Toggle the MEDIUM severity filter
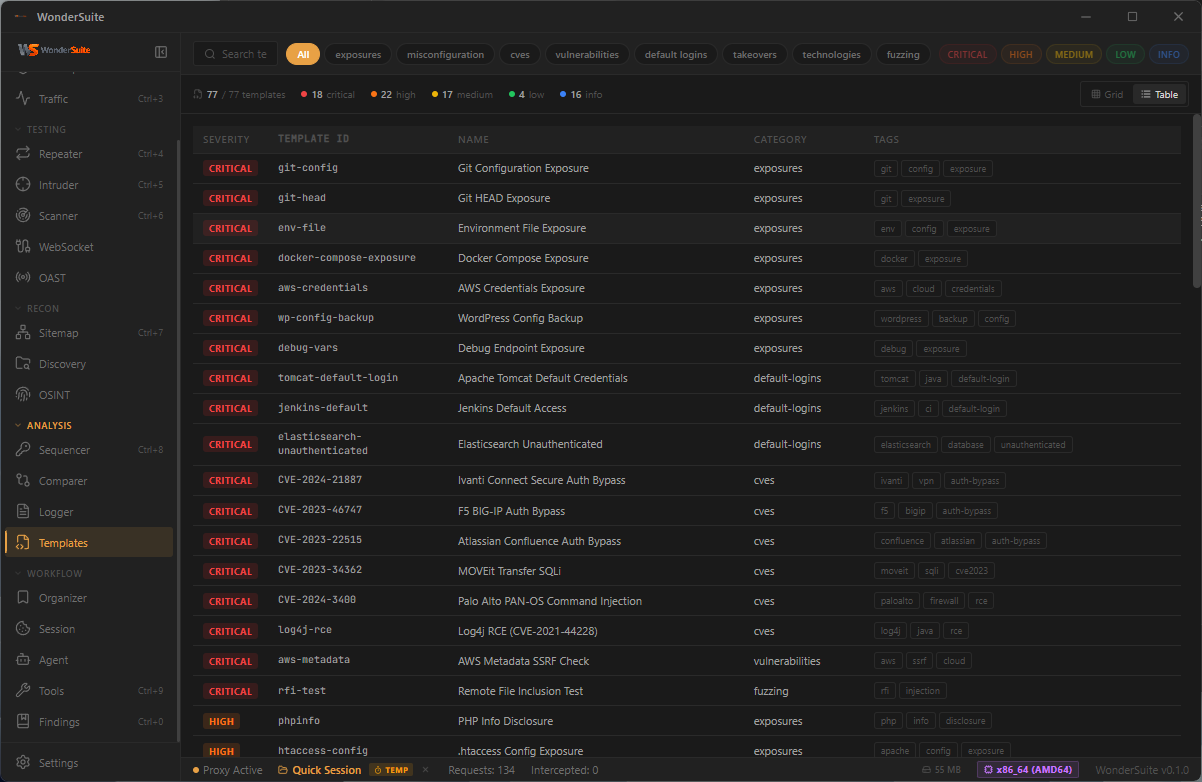 coord(1074,55)
